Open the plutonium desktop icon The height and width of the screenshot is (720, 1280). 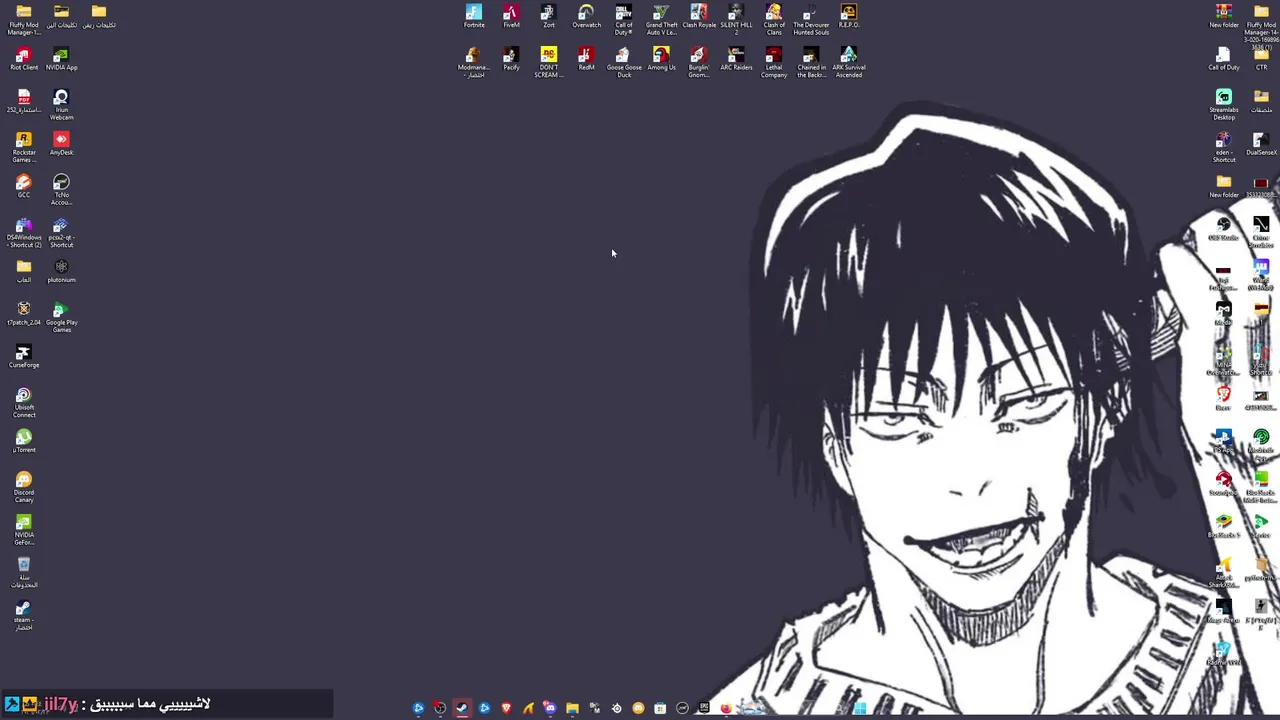[x=61, y=271]
